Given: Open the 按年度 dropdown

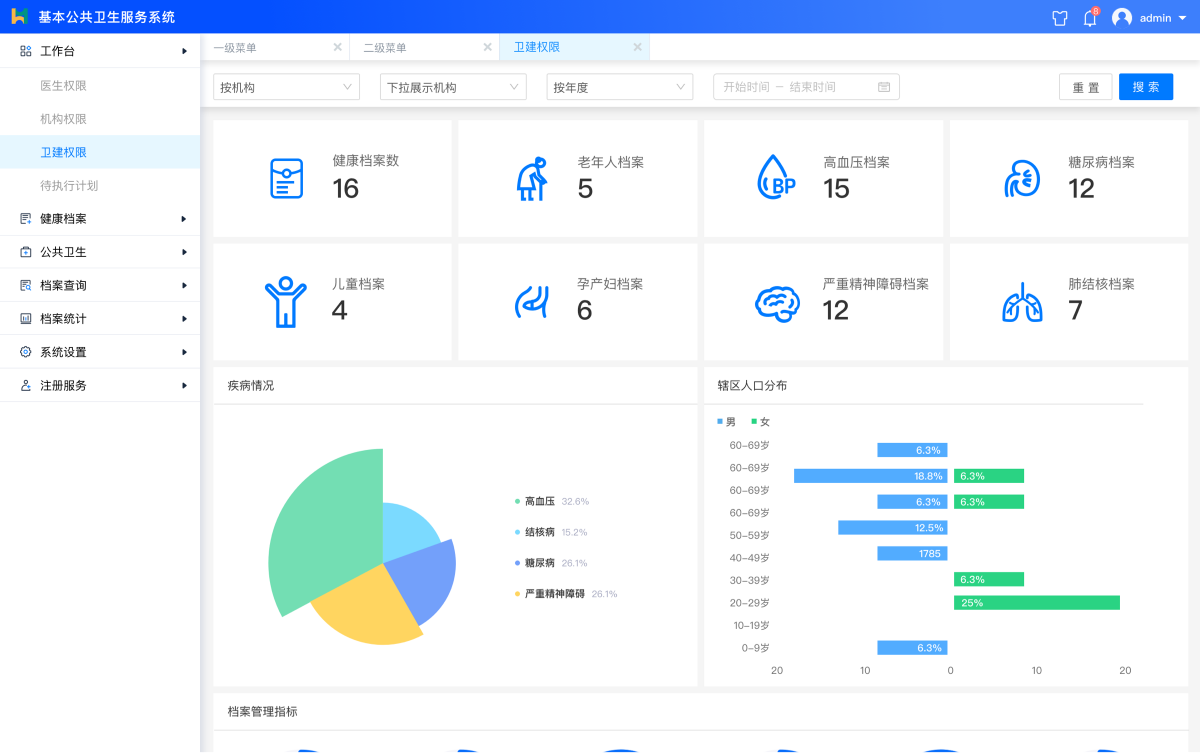Looking at the screenshot, I should tap(620, 87).
